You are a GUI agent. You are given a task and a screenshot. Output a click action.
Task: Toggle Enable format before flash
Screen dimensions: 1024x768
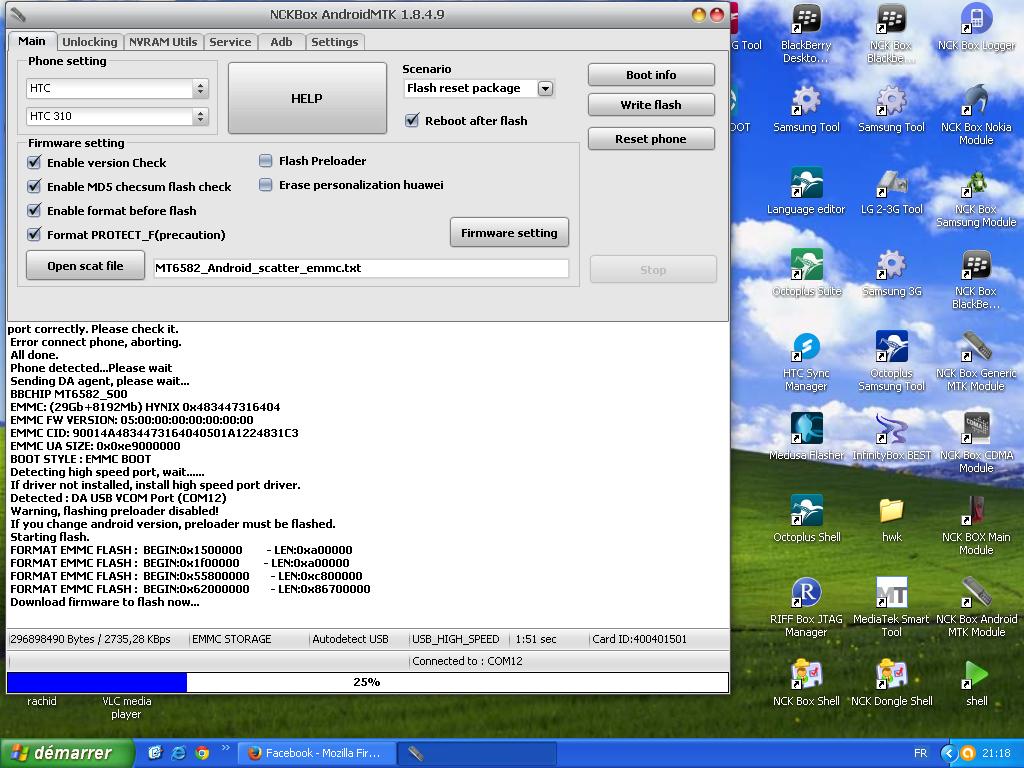[x=34, y=210]
